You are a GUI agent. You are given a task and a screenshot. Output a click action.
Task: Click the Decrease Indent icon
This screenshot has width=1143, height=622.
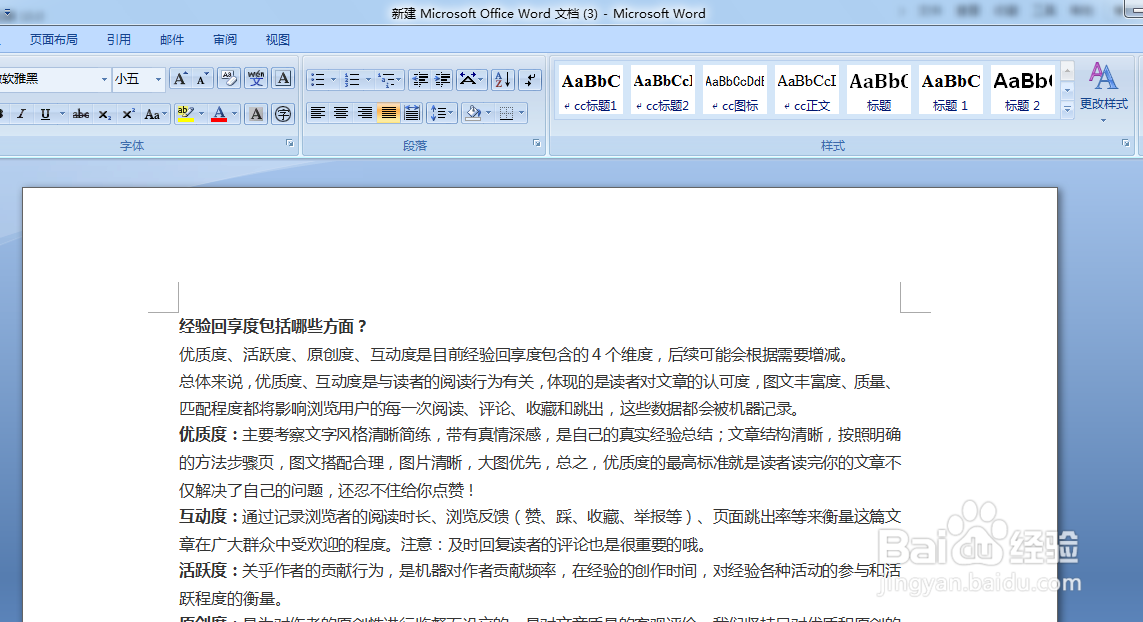[419, 81]
